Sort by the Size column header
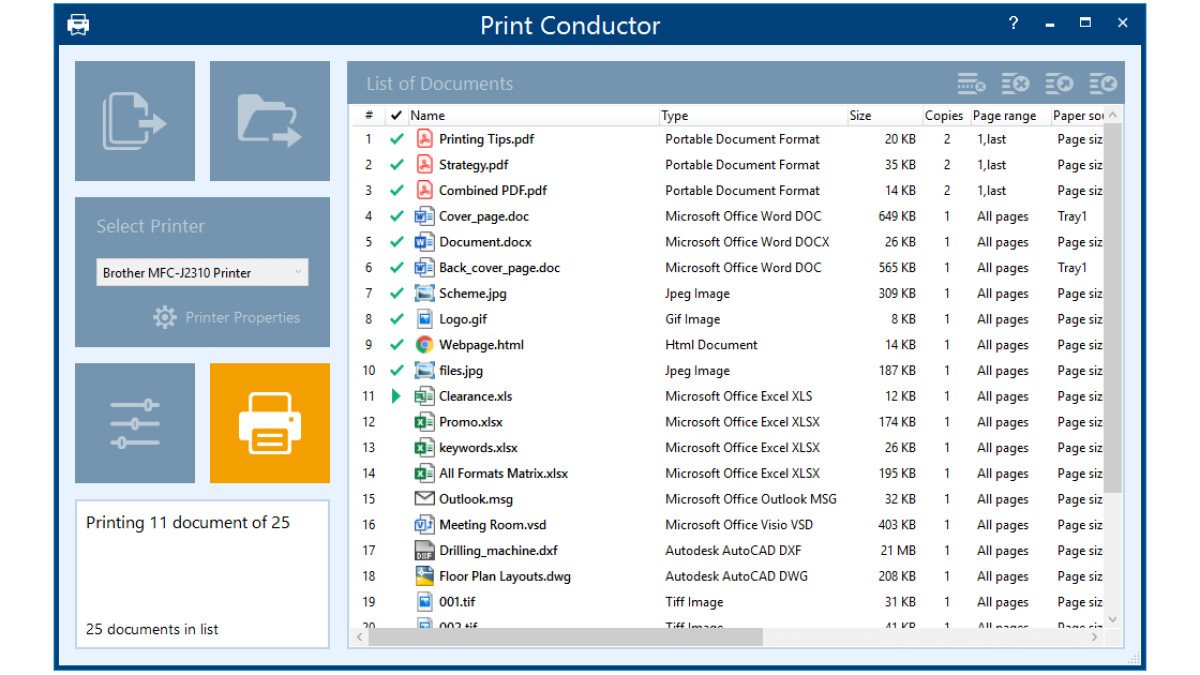The image size is (1200, 675). [x=884, y=116]
